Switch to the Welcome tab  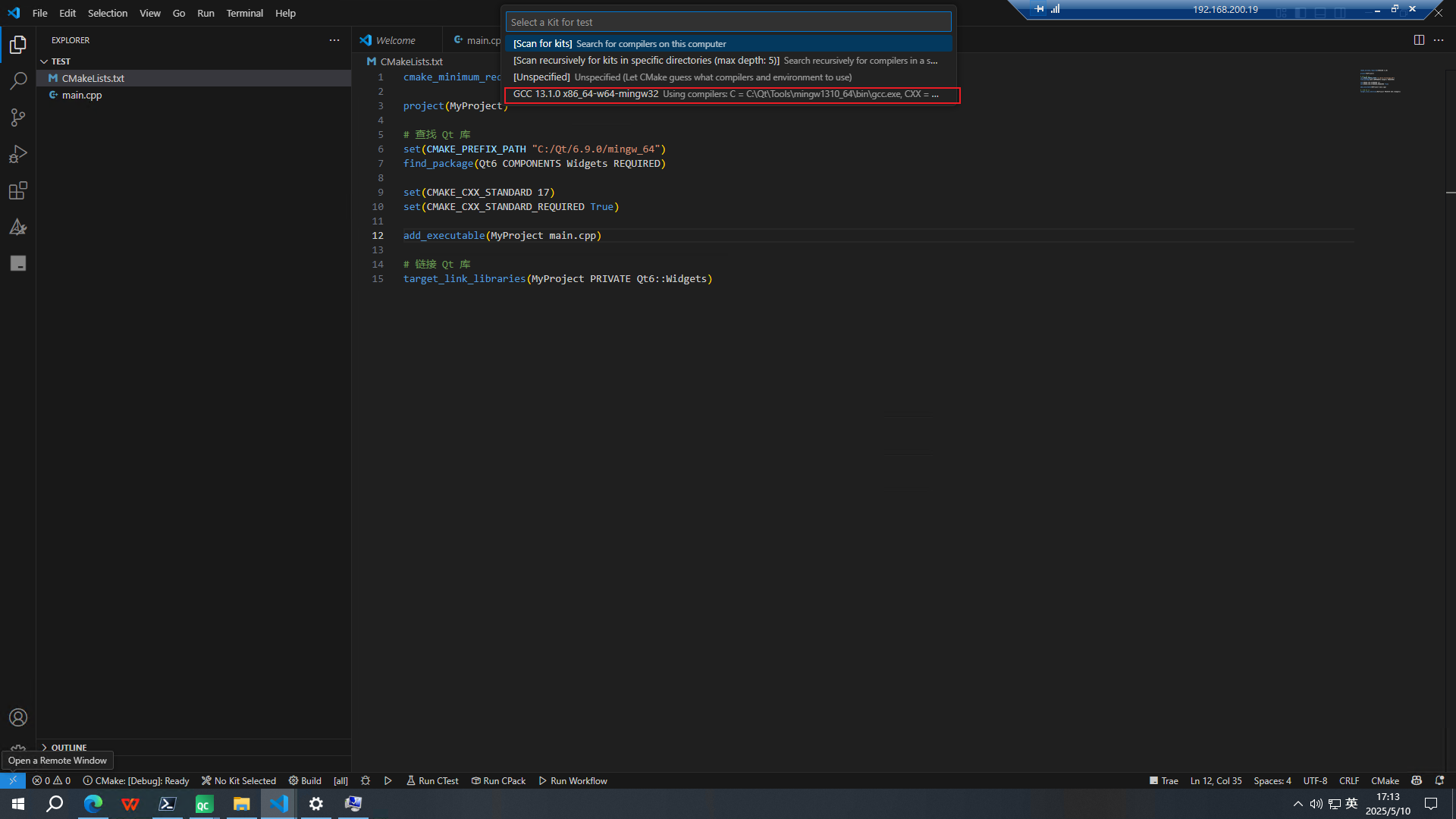(395, 40)
